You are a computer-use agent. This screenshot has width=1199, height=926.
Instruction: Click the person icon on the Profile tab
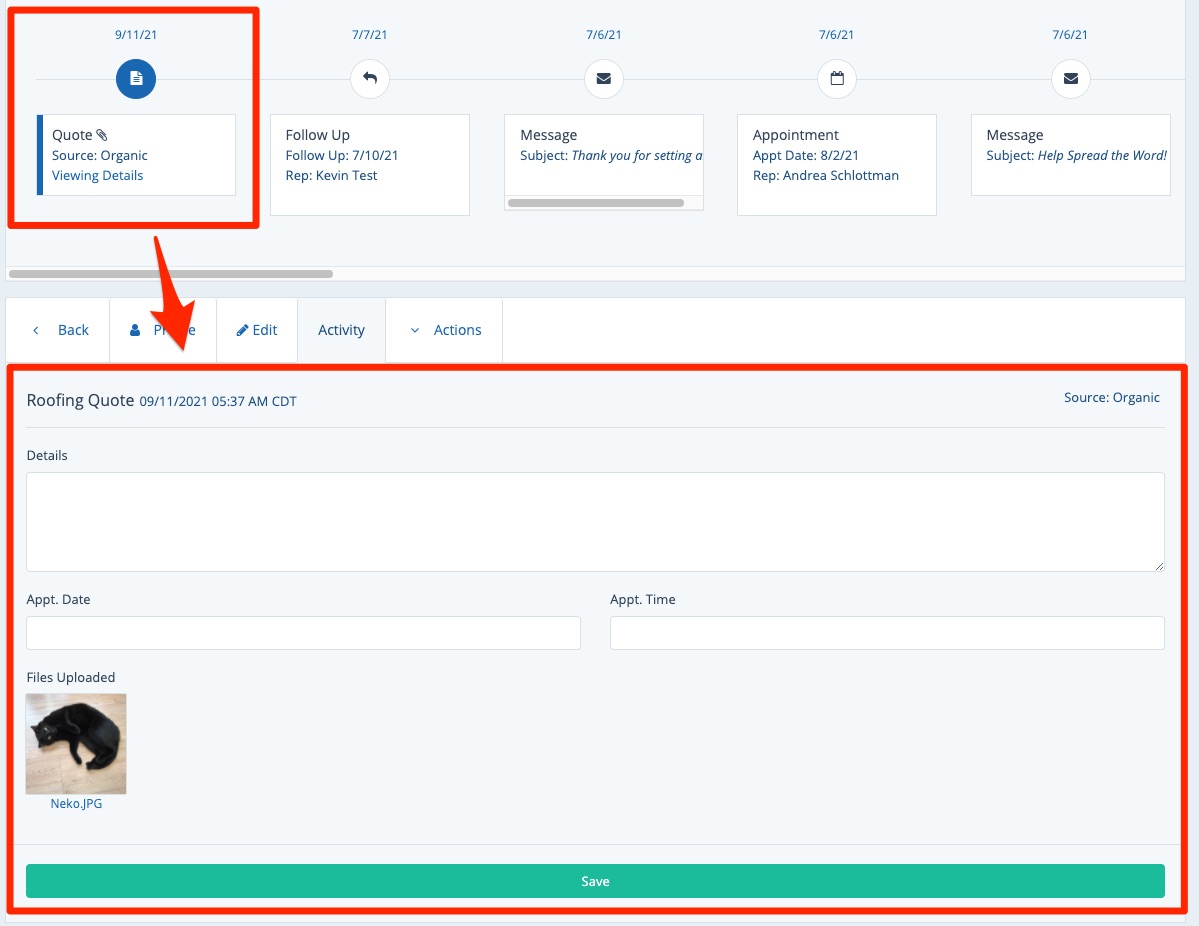(x=136, y=330)
